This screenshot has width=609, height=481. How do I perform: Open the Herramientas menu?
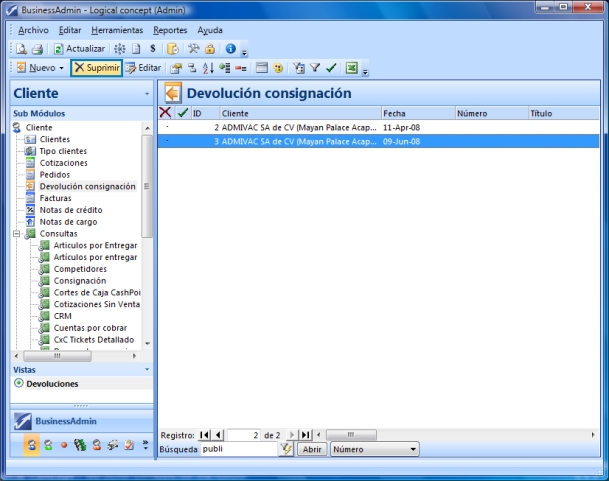(x=117, y=30)
